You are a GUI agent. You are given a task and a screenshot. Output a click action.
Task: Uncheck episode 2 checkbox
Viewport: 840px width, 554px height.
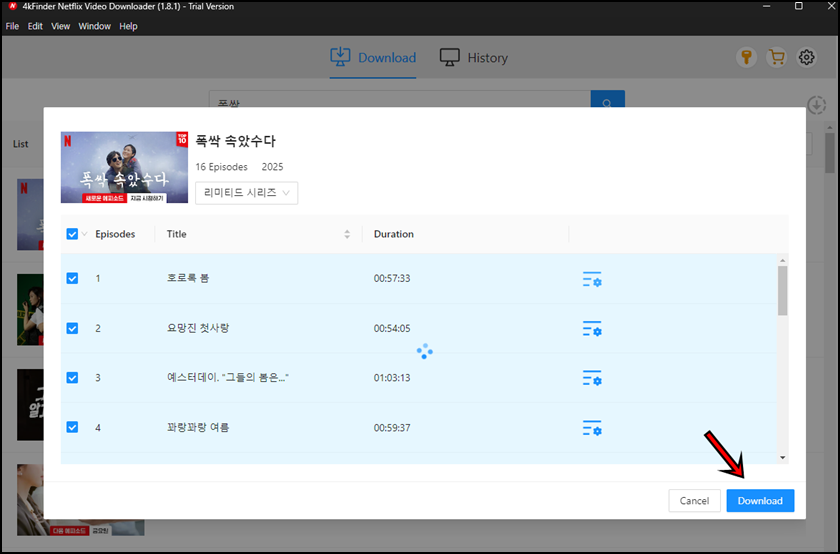click(x=72, y=328)
